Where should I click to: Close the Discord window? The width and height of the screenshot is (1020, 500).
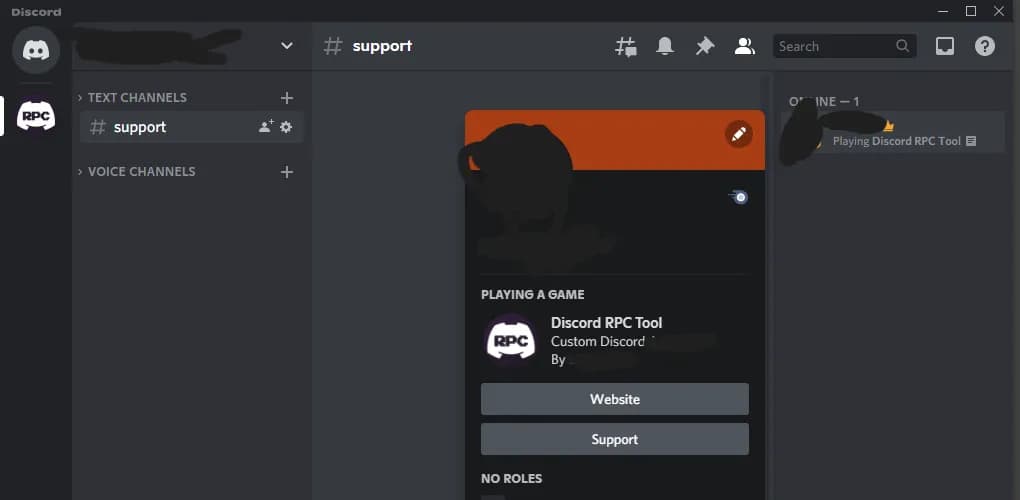pos(999,11)
